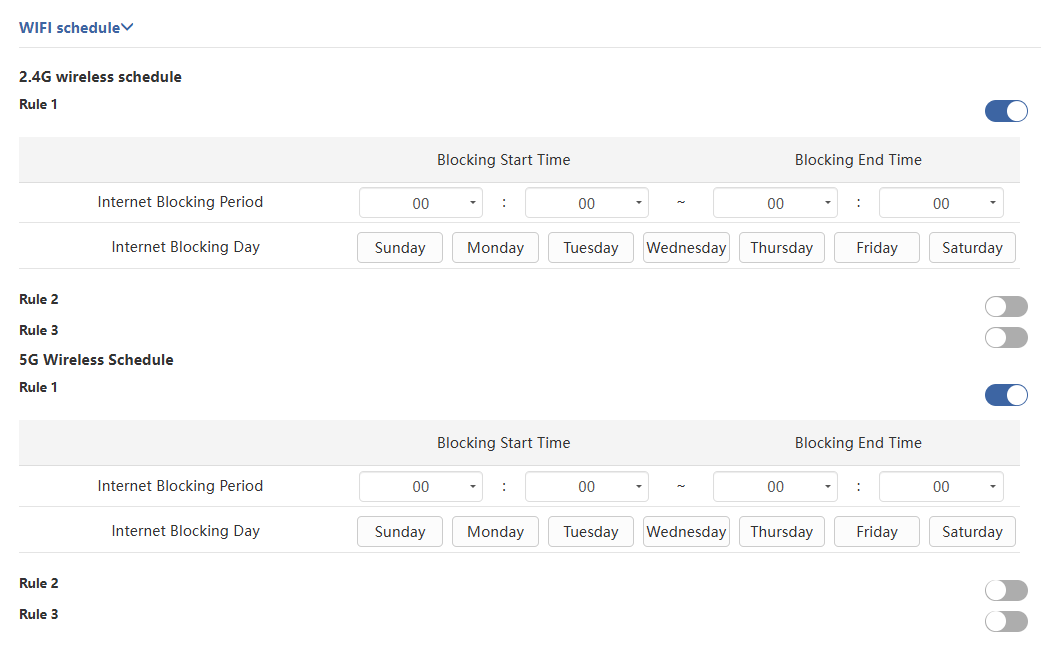Open 2.4G blocking end minute dropdown
This screenshot has width=1055, height=663.
941,203
